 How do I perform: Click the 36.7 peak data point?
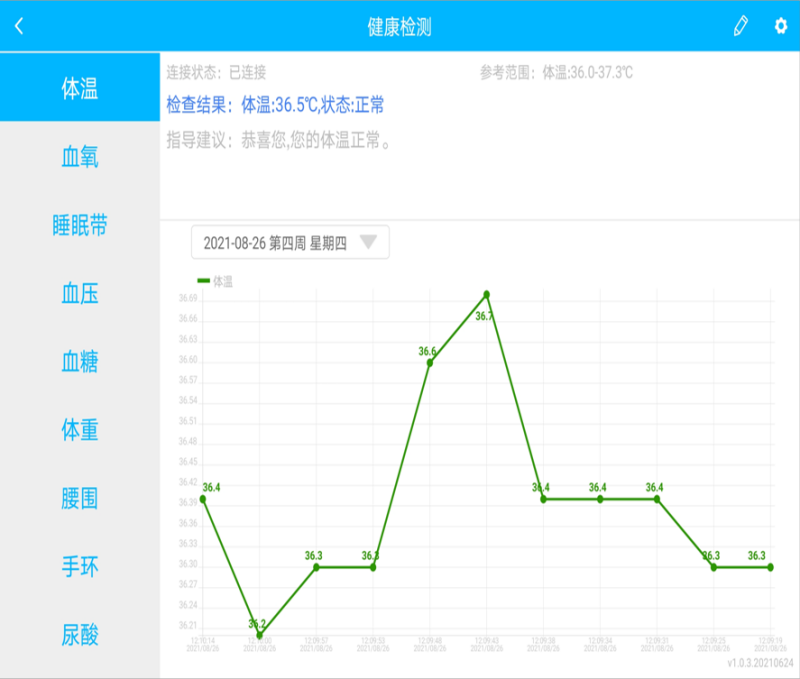487,295
